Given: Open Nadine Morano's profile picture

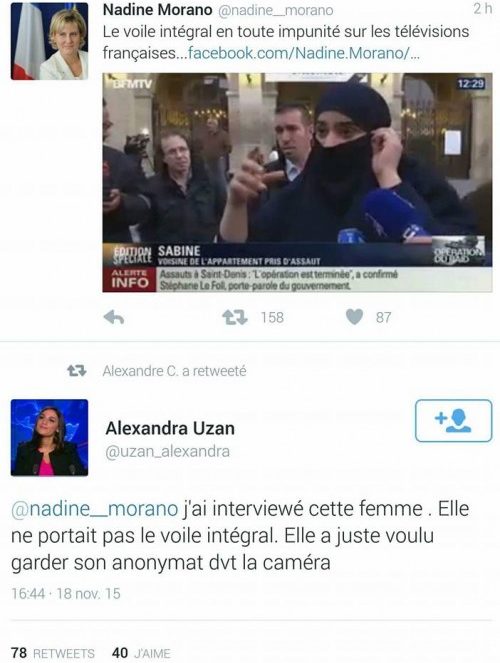Looking at the screenshot, I should (x=49, y=41).
